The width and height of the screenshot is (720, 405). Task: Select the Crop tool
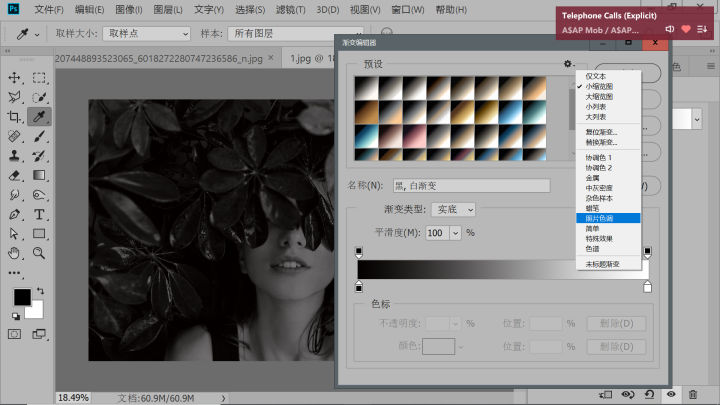(x=15, y=116)
